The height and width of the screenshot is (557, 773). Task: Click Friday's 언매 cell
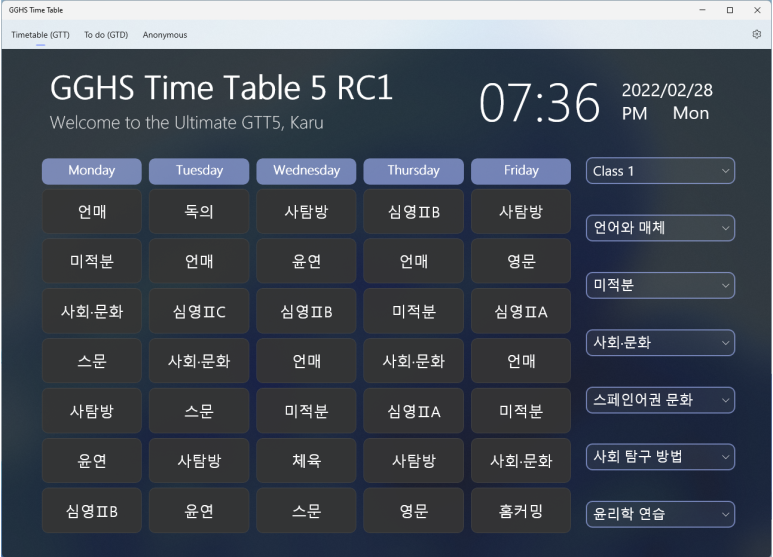521,361
